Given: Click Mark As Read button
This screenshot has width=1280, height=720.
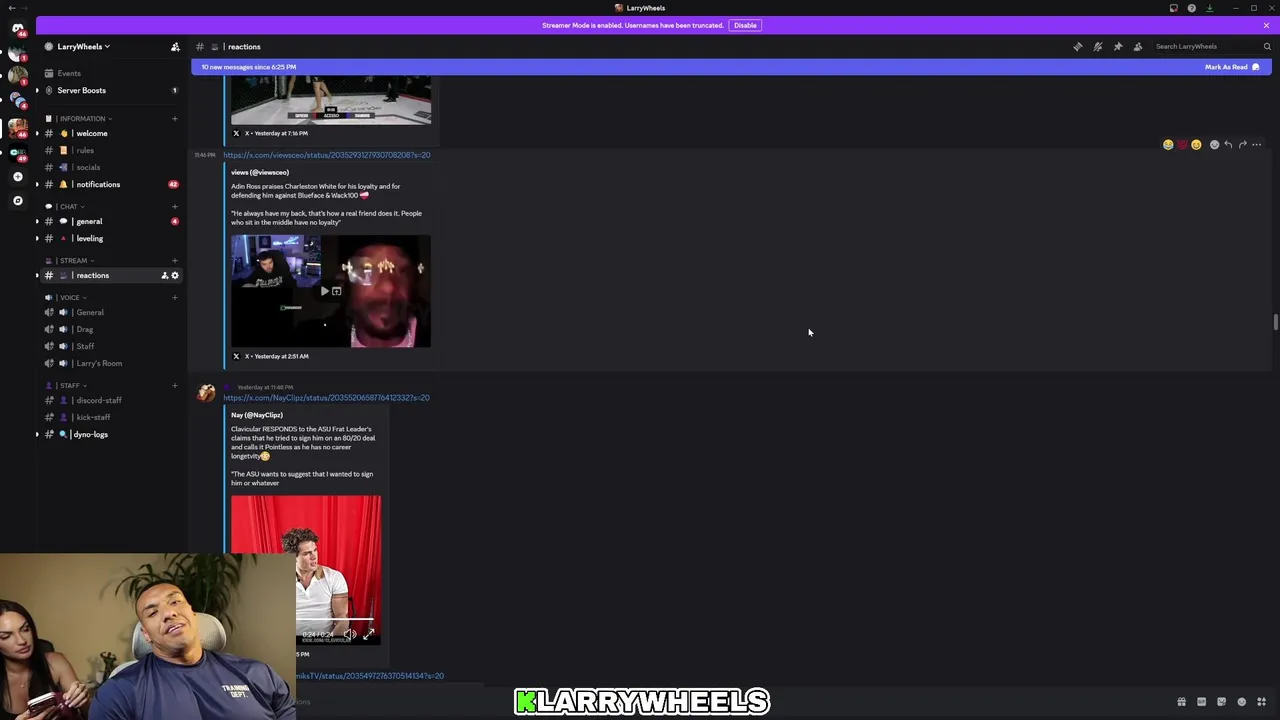Looking at the screenshot, I should coord(1232,67).
